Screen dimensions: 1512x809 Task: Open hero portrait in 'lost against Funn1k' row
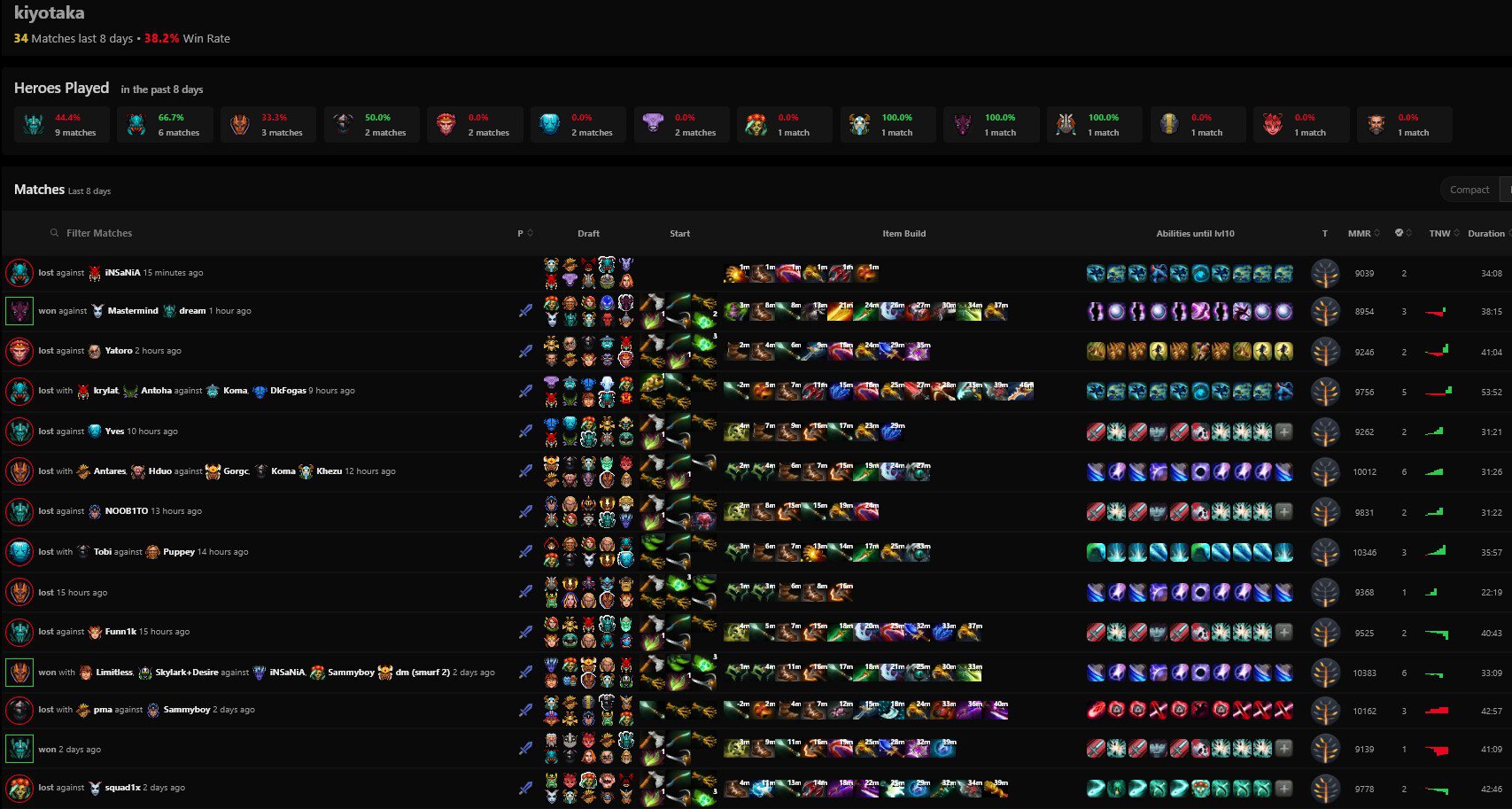19,632
